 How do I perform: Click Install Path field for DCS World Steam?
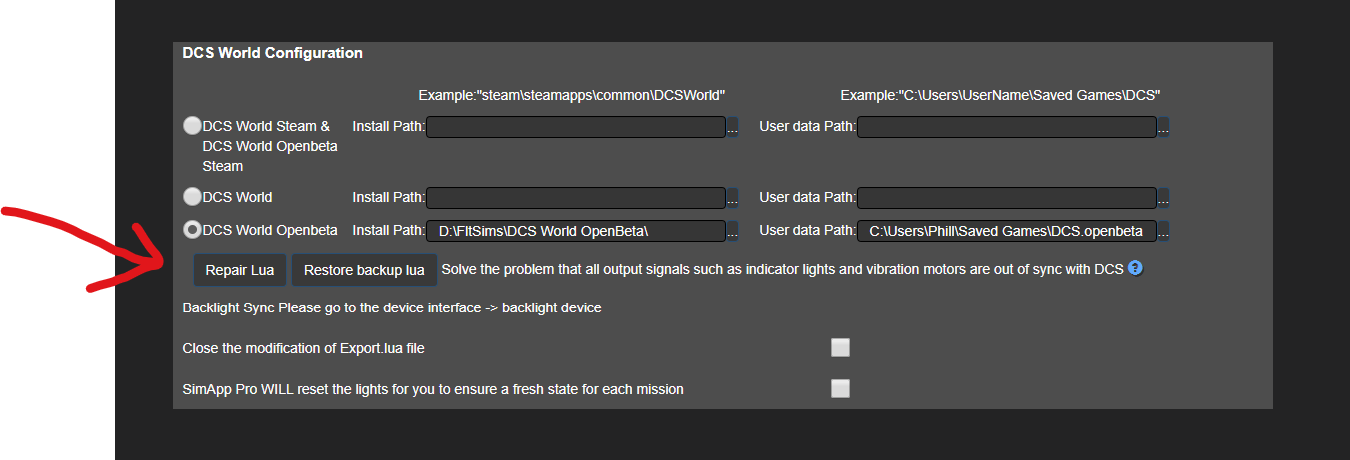point(575,127)
